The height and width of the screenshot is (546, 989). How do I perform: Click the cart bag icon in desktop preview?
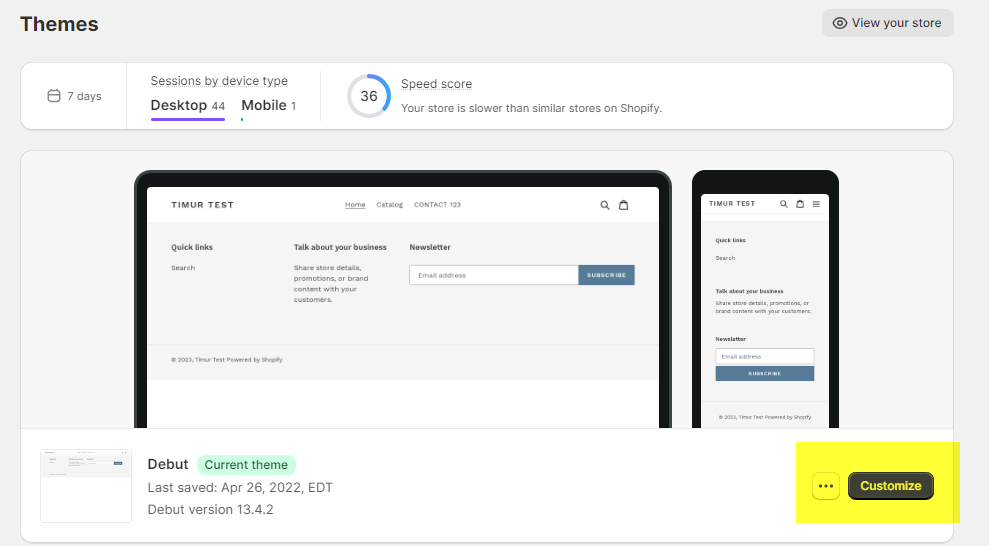(x=623, y=205)
